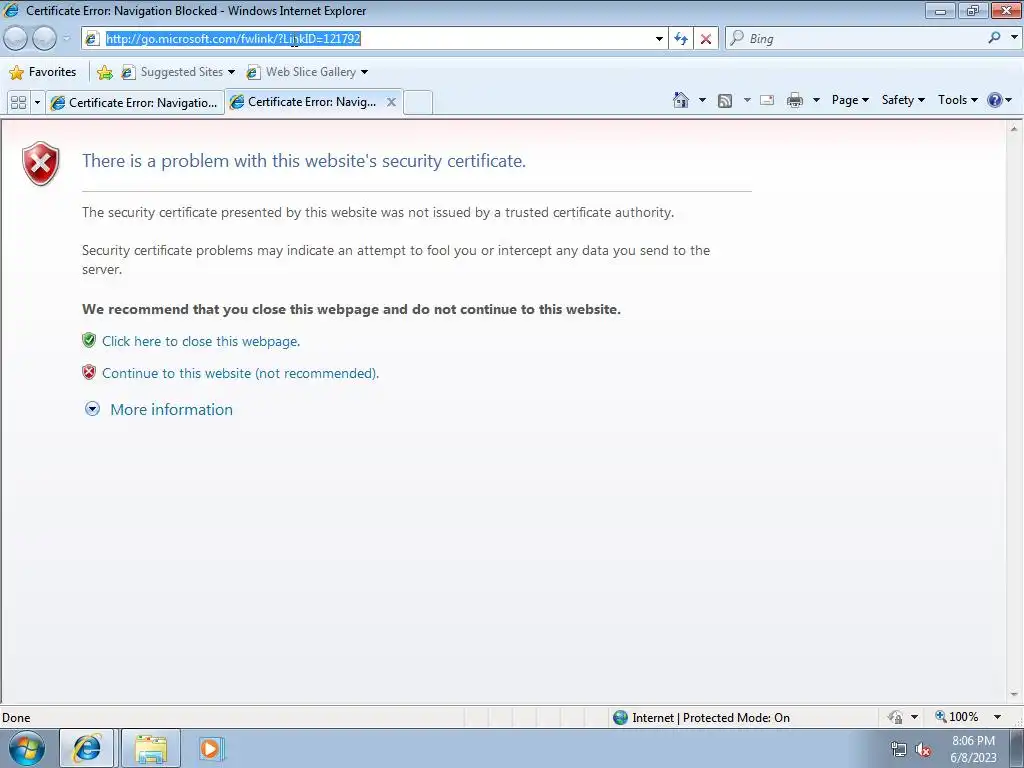Close the active Certificate Error tab
This screenshot has height=768, width=1024.
(391, 102)
